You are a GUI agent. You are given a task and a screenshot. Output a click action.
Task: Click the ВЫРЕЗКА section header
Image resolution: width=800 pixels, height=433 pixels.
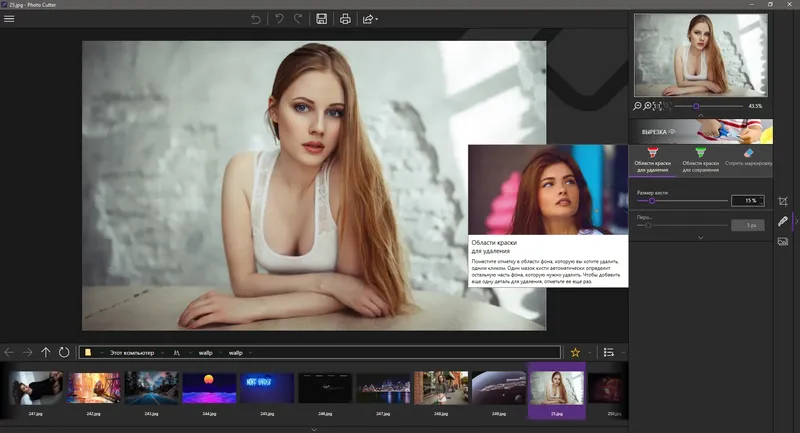coord(701,132)
